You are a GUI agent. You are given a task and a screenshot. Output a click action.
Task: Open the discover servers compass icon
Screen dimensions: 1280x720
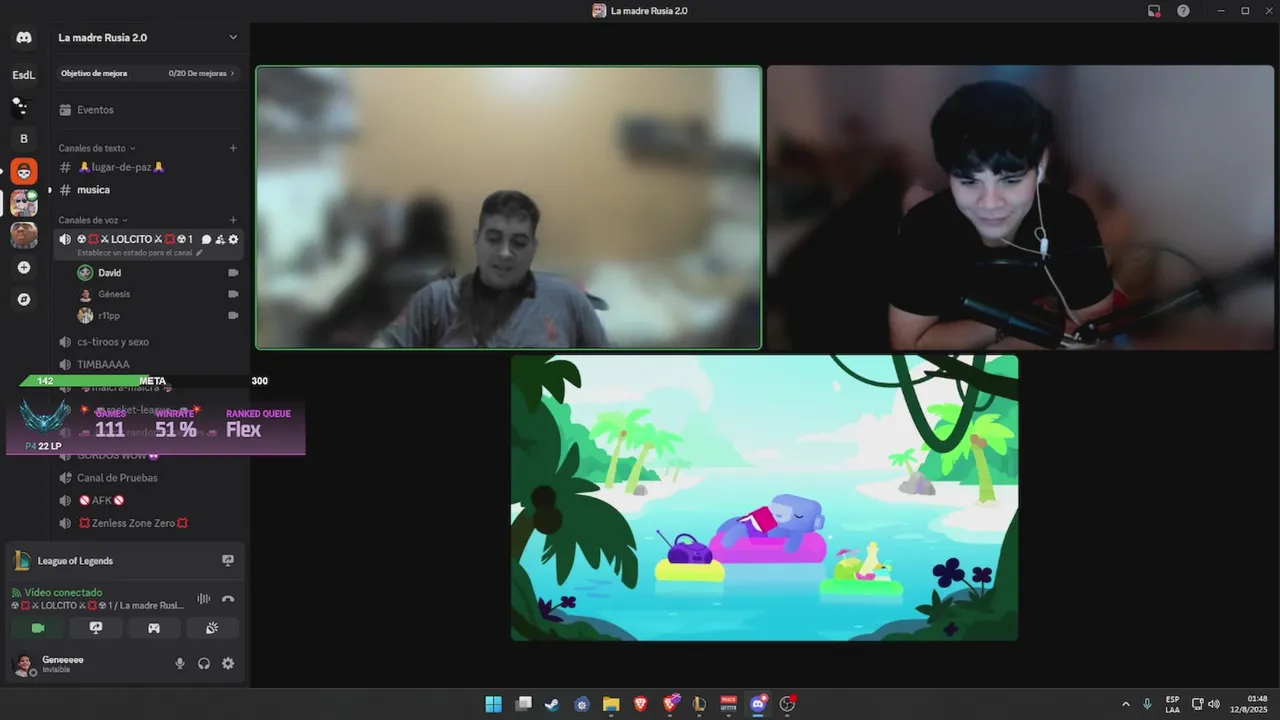point(24,299)
